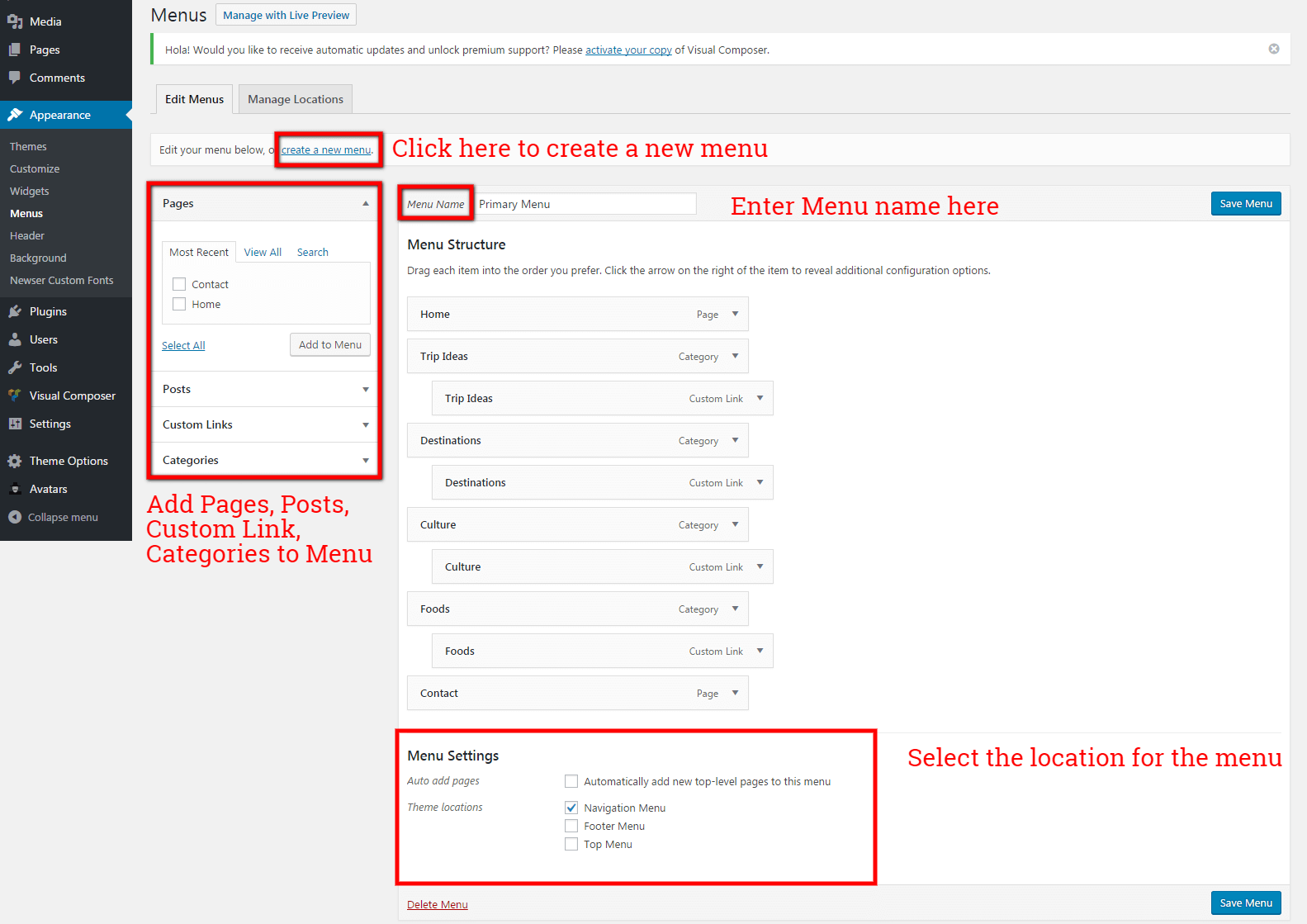Click the Delete Menu link

(437, 904)
